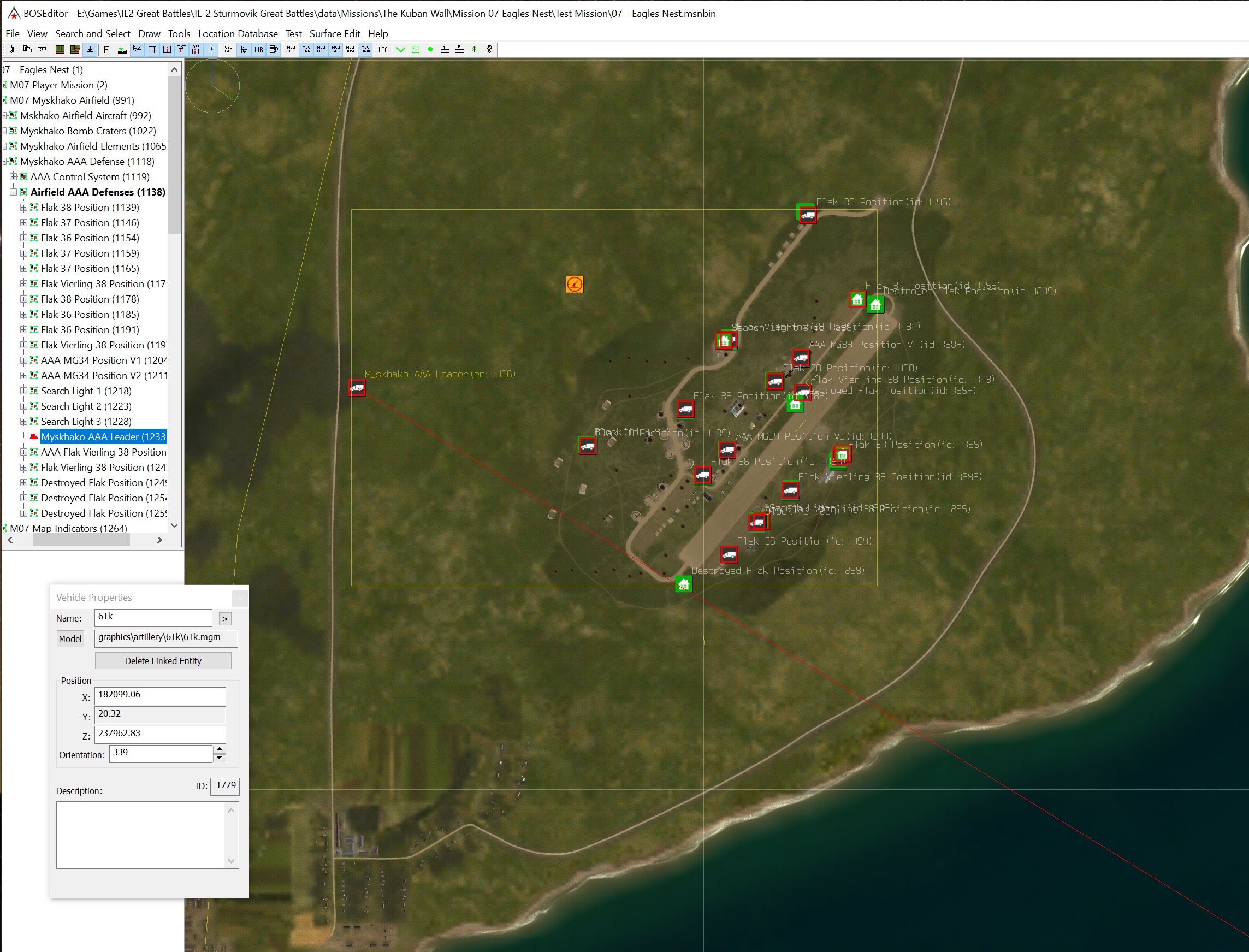Expand the AAA Control System tree node
Image resolution: width=1249 pixels, height=952 pixels.
(13, 176)
